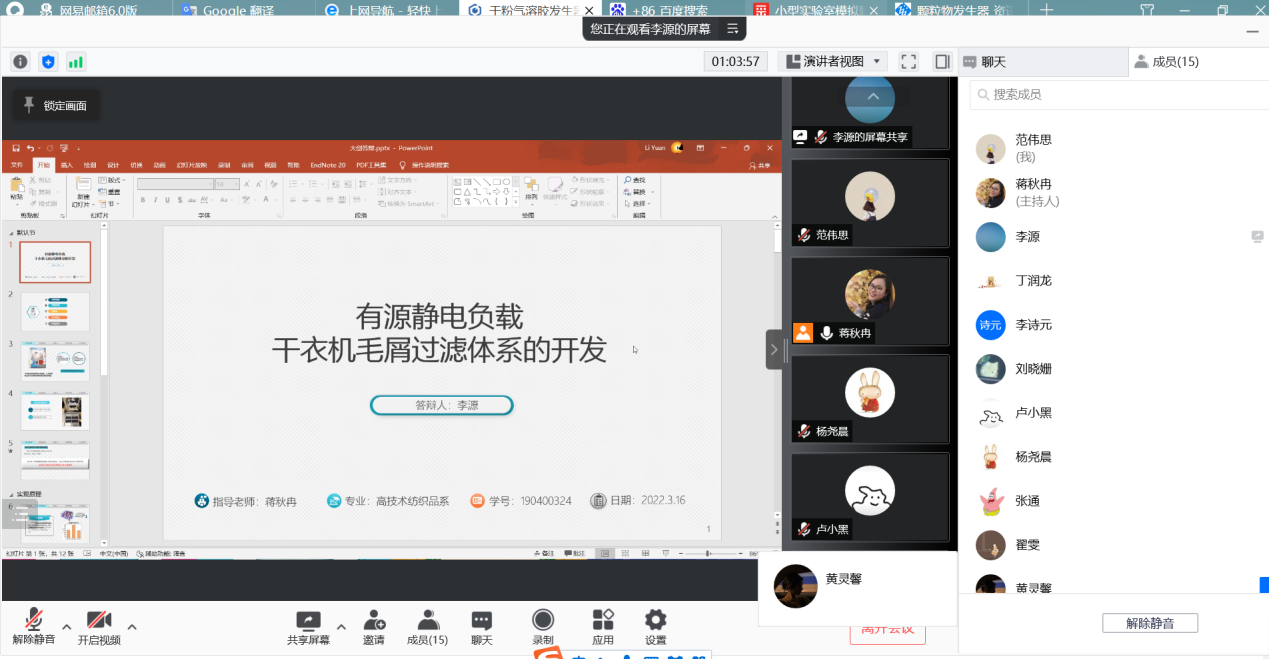Expand audio options arrow beside 解除静音
Viewport: 1269px width, 659px height.
67,627
